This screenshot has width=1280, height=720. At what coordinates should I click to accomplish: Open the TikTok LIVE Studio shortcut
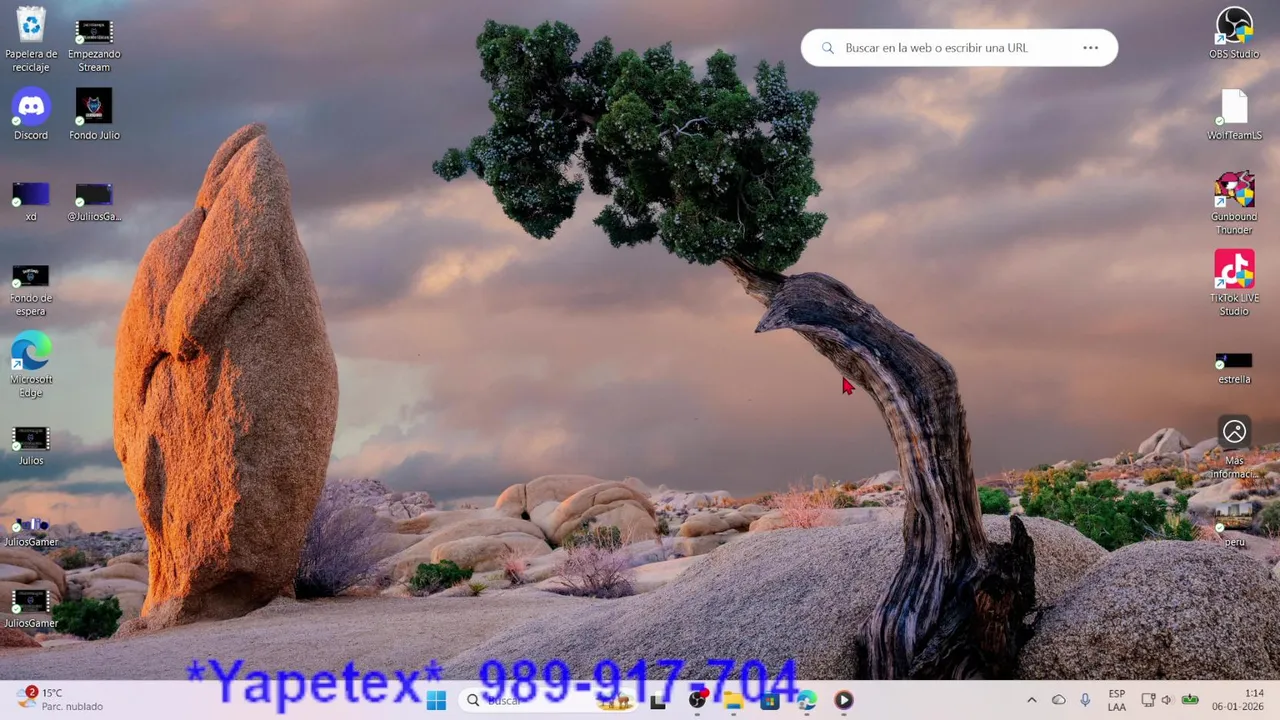[x=1234, y=283]
